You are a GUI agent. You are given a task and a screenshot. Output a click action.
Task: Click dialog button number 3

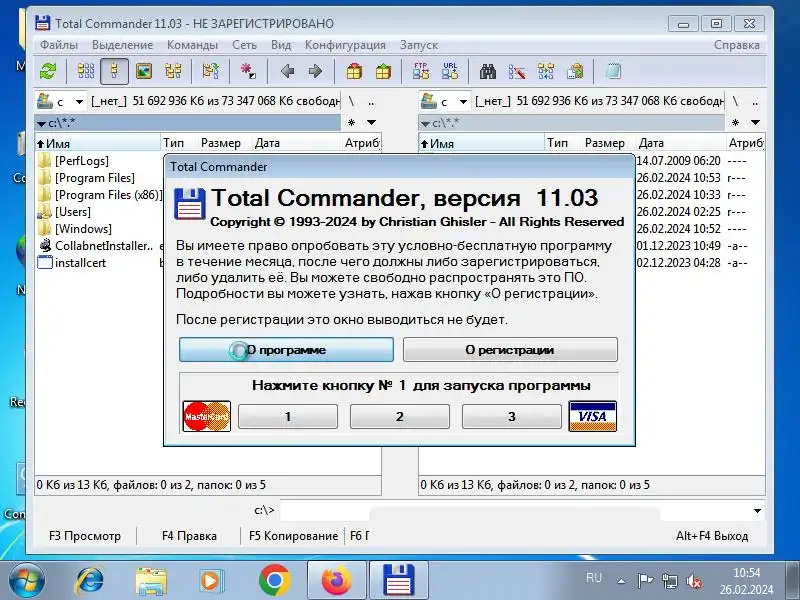[512, 416]
